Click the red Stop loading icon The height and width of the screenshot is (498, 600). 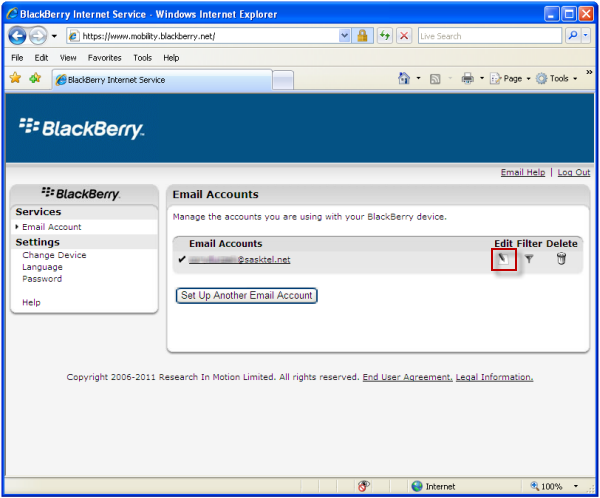tap(404, 36)
